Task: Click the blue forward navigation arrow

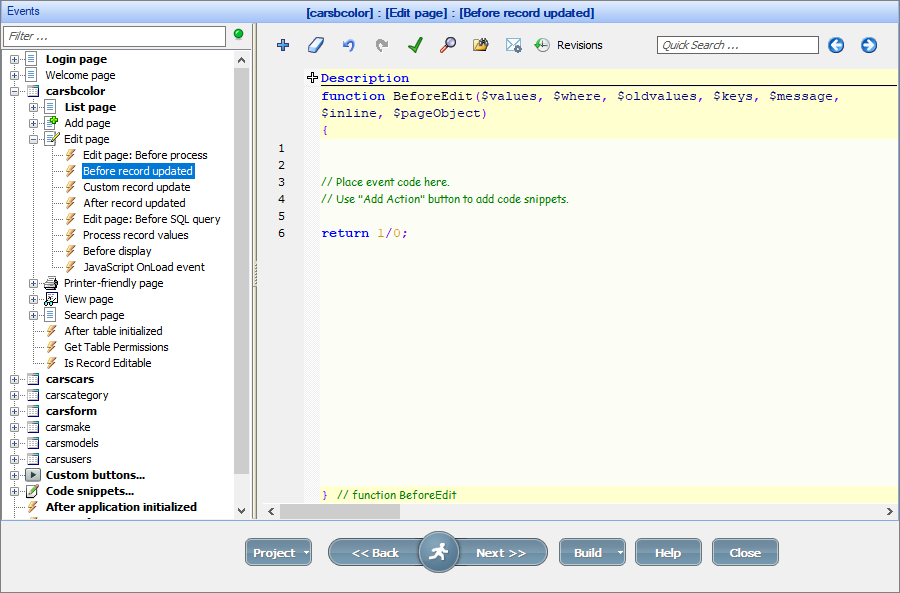Action: tap(868, 45)
